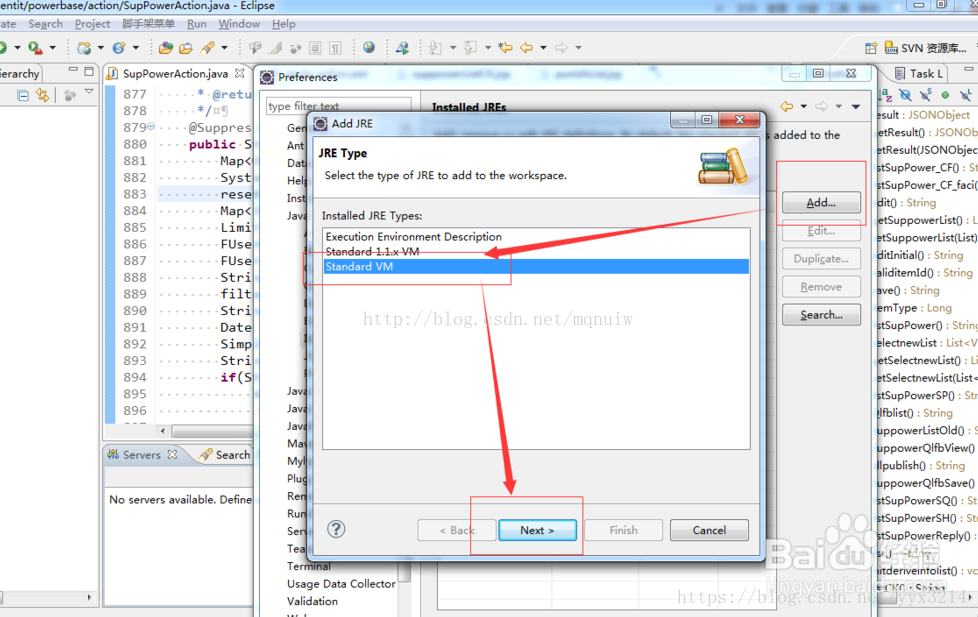The height and width of the screenshot is (617, 978).
Task: Toggle Link with Editor icon in left panel
Action: (42, 95)
